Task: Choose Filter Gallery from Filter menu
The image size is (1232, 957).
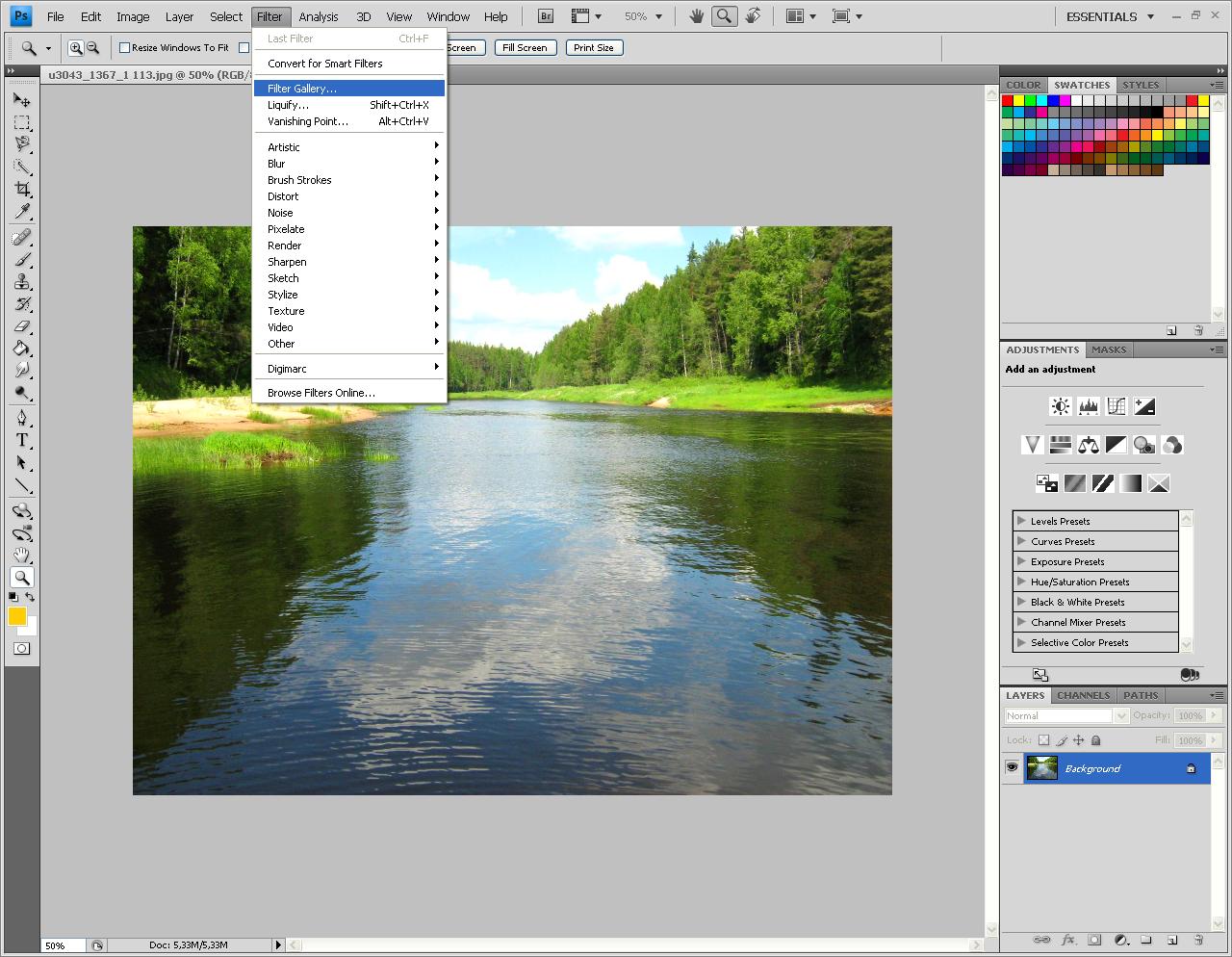Action: (349, 89)
